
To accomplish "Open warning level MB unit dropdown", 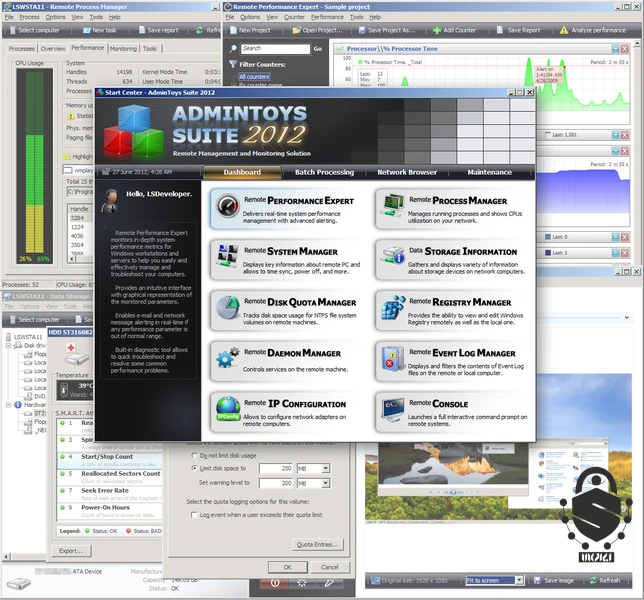I will [325, 483].
